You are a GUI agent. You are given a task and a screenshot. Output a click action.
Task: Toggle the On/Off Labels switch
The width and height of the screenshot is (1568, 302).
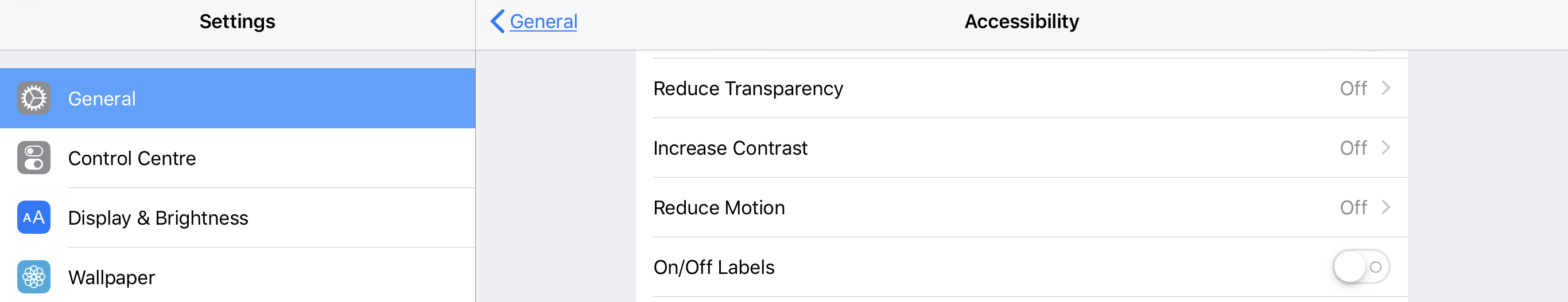[1360, 266]
